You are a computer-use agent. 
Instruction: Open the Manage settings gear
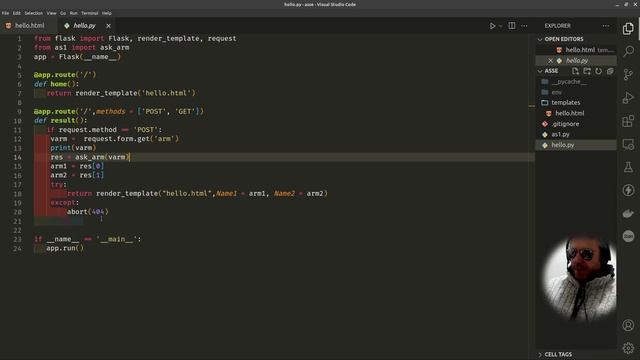(x=628, y=348)
